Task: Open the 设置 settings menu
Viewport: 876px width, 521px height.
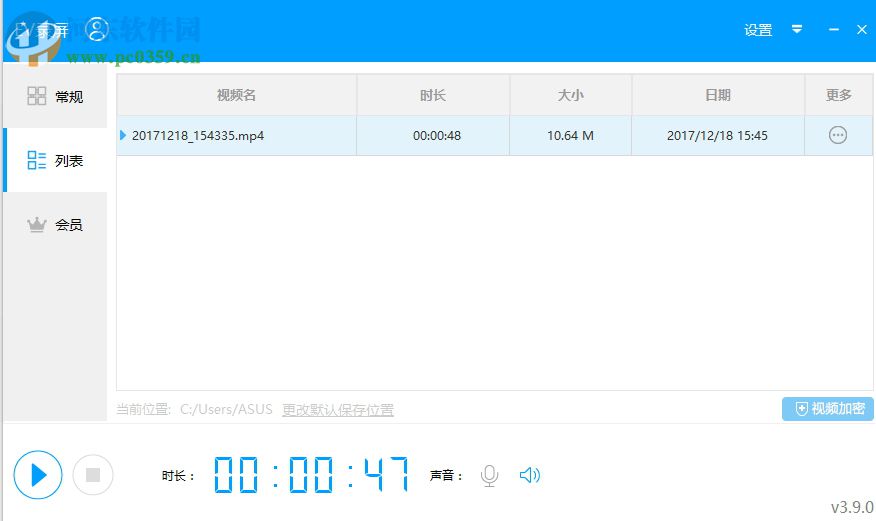Action: click(x=758, y=30)
